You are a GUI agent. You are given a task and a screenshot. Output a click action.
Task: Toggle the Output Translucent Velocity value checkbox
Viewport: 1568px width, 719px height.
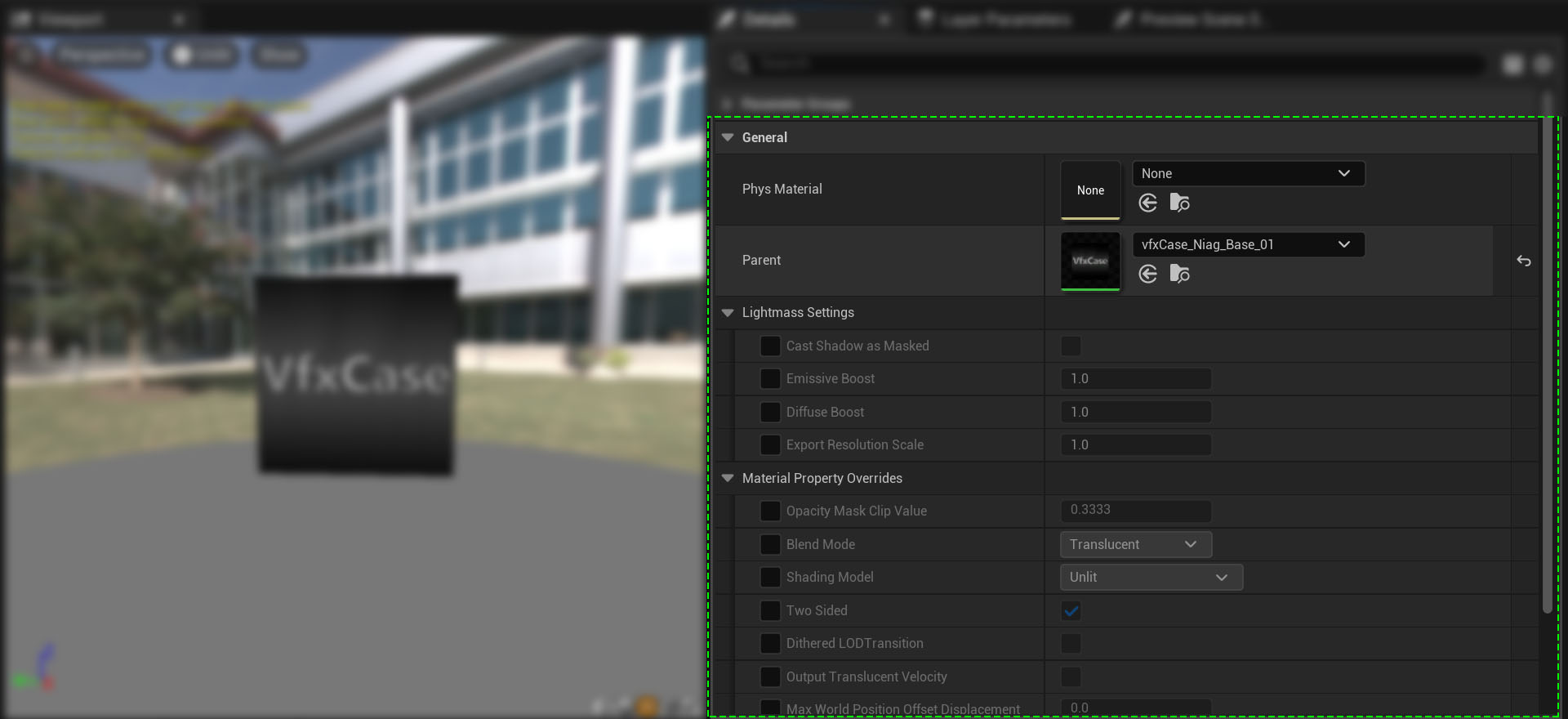1071,677
